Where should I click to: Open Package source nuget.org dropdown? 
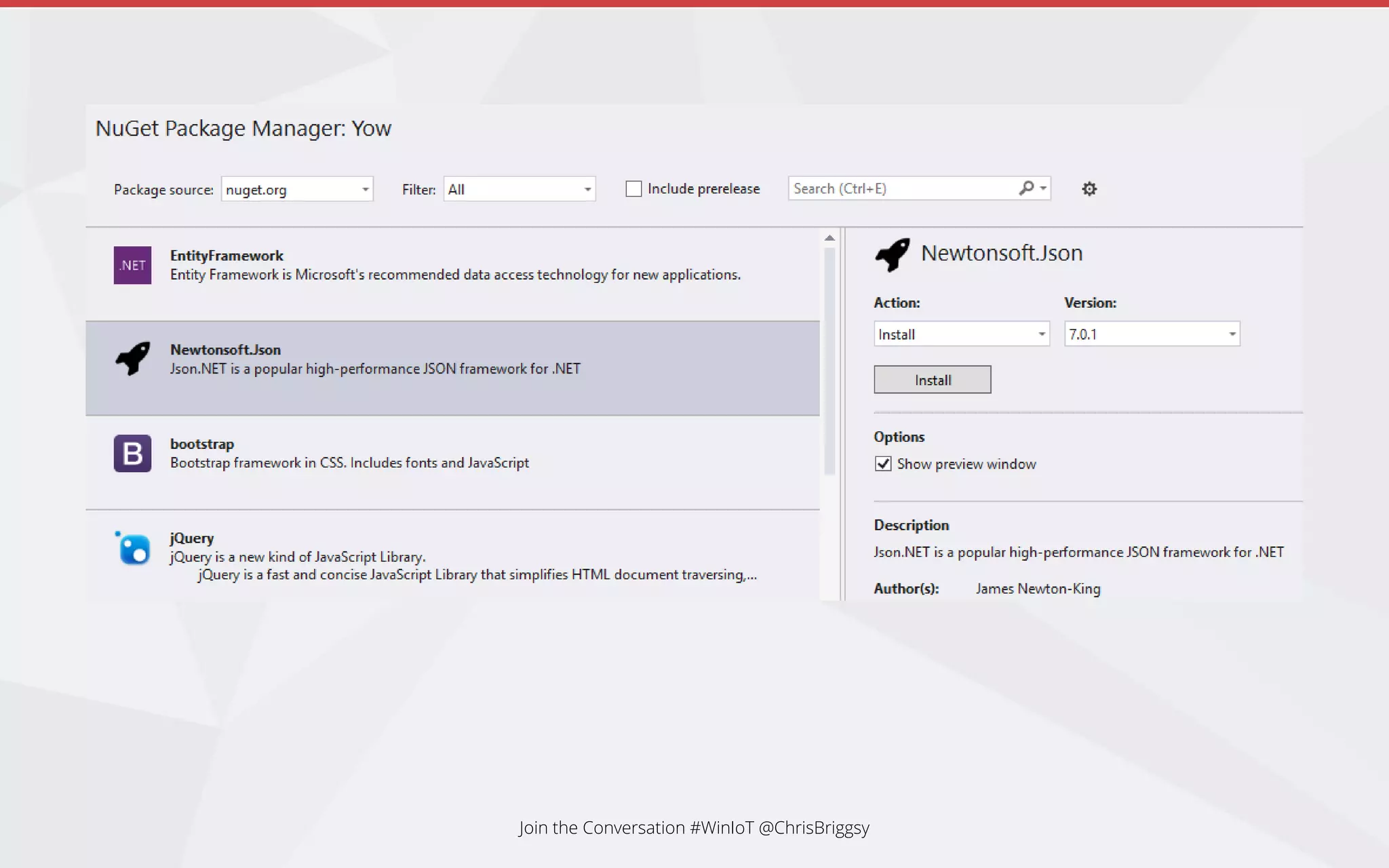click(297, 189)
